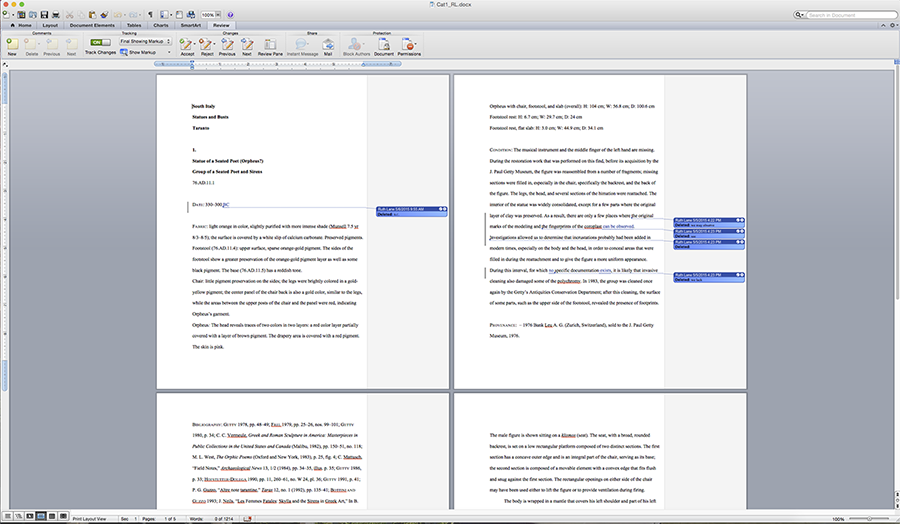
Task: Open the Show Markup menu
Action: pyautogui.click(x=145, y=52)
